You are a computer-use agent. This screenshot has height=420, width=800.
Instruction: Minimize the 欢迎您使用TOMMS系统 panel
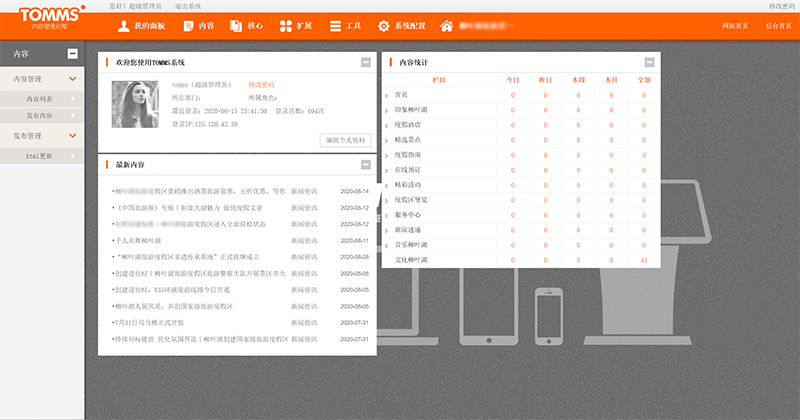click(366, 63)
